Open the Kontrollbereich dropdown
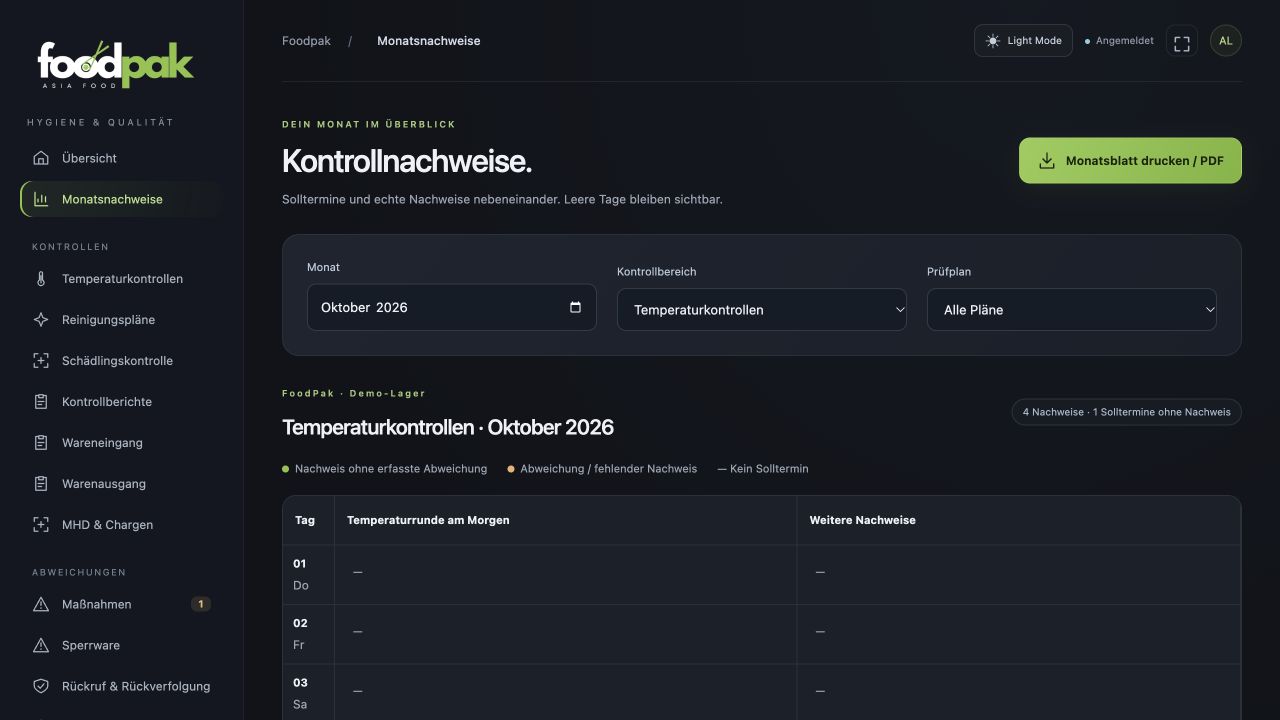Image resolution: width=1280 pixels, height=720 pixels. (762, 310)
